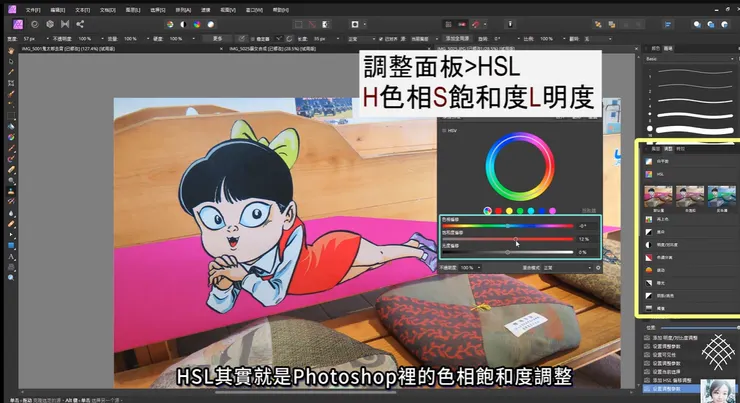Apply Auto Colors from the toolbar

197,24
